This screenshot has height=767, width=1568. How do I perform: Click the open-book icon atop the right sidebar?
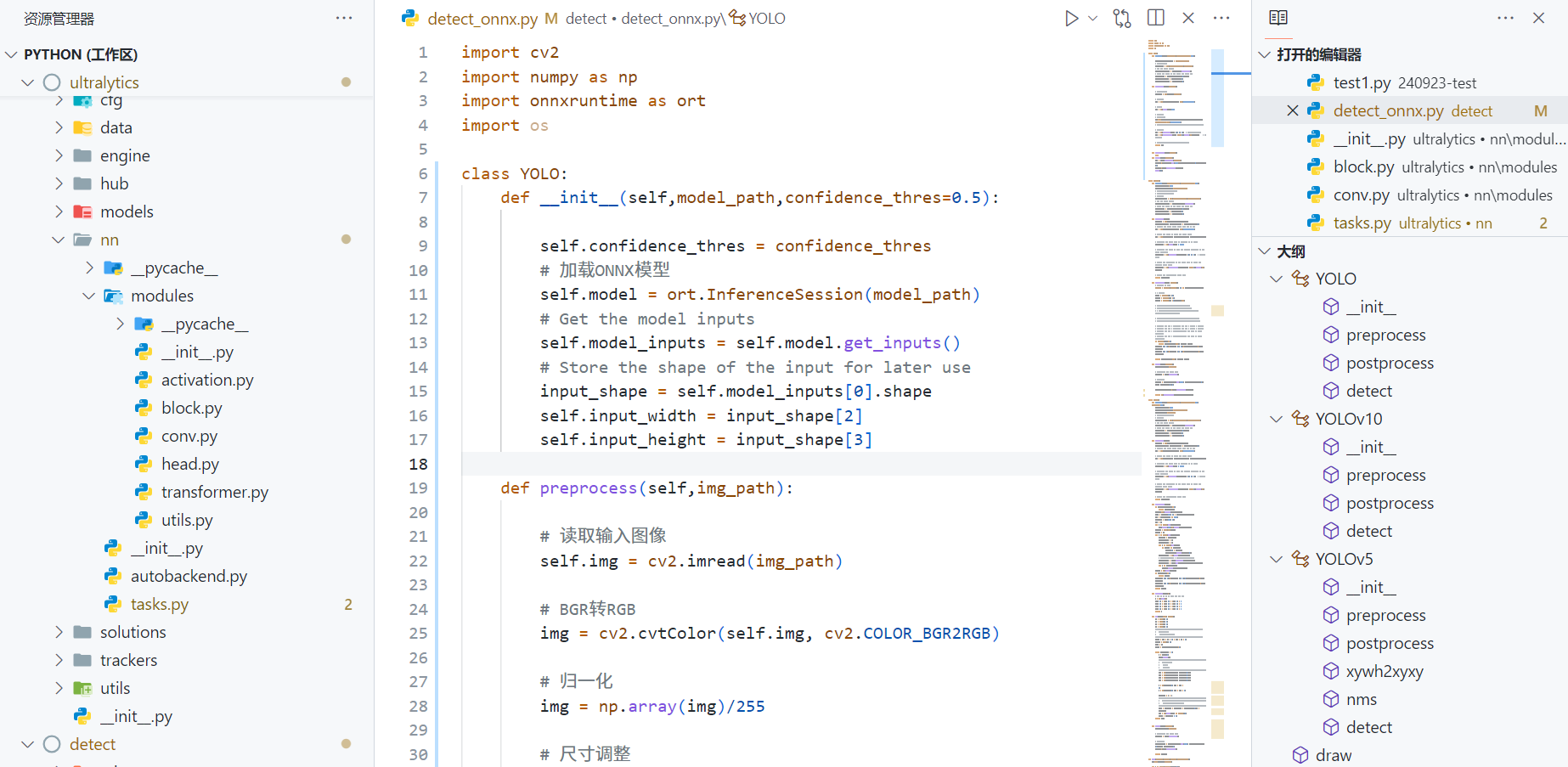pos(1278,17)
